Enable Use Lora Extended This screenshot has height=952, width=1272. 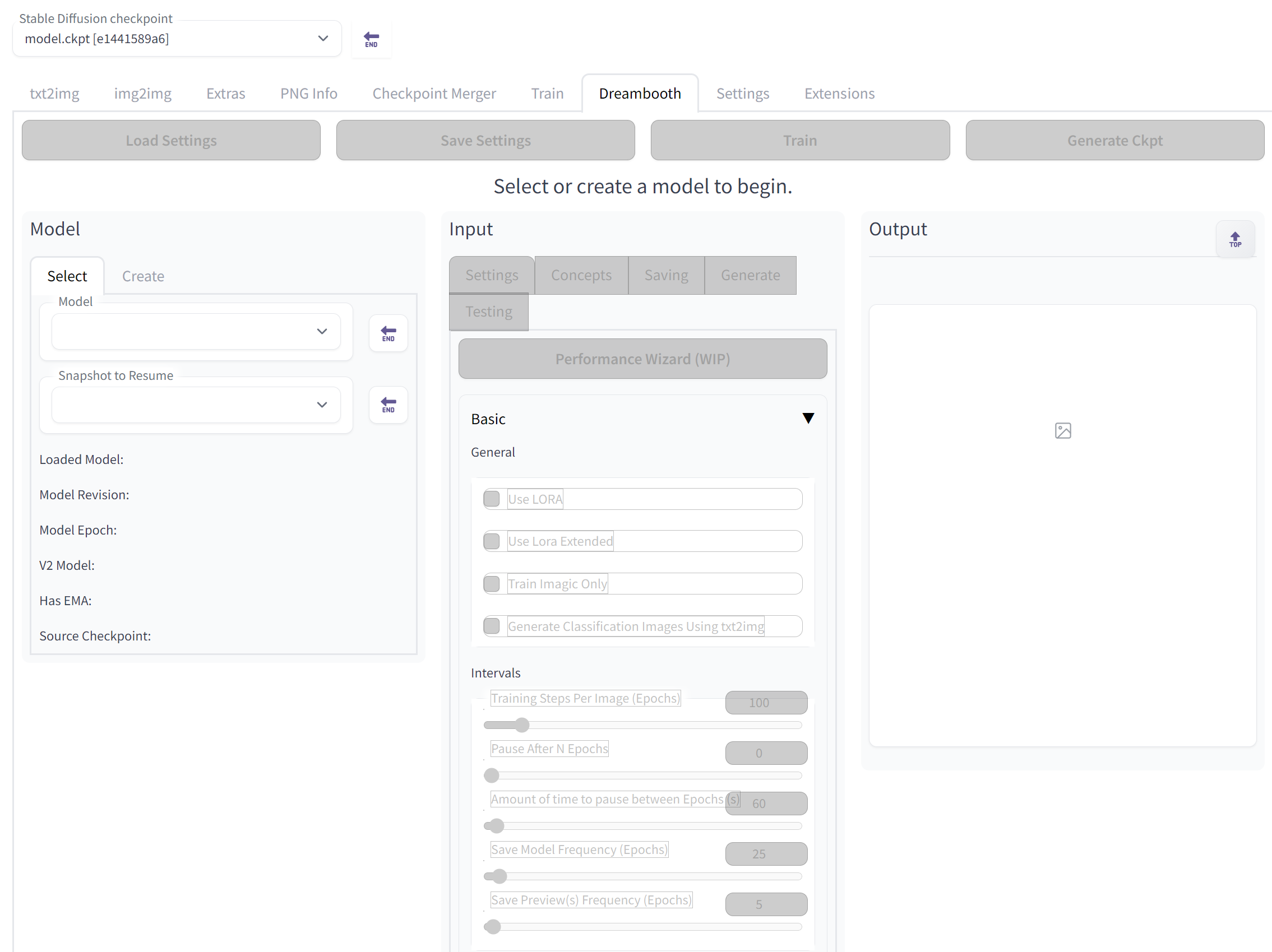pos(492,541)
